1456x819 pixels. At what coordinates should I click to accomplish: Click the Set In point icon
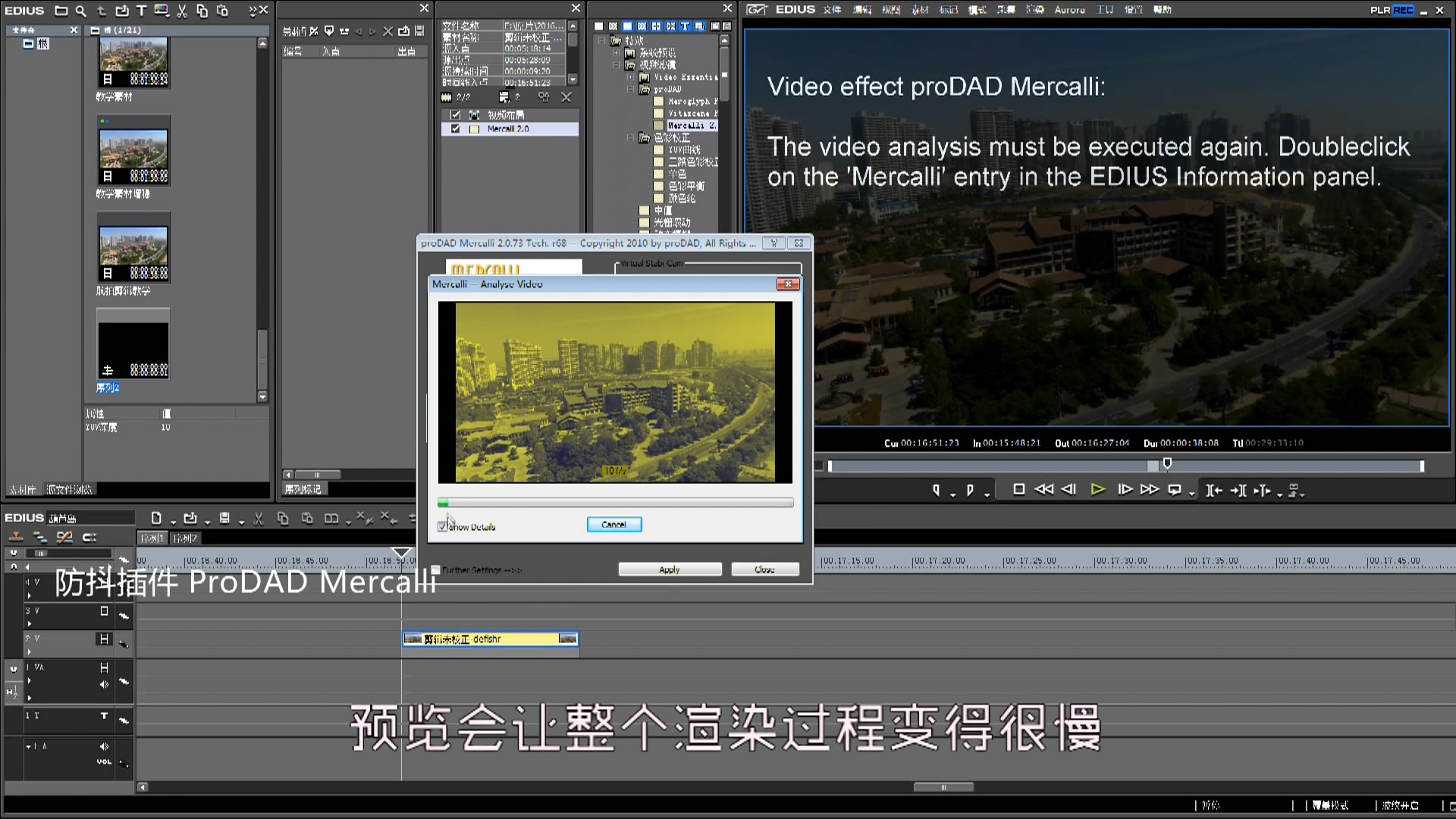(x=937, y=491)
